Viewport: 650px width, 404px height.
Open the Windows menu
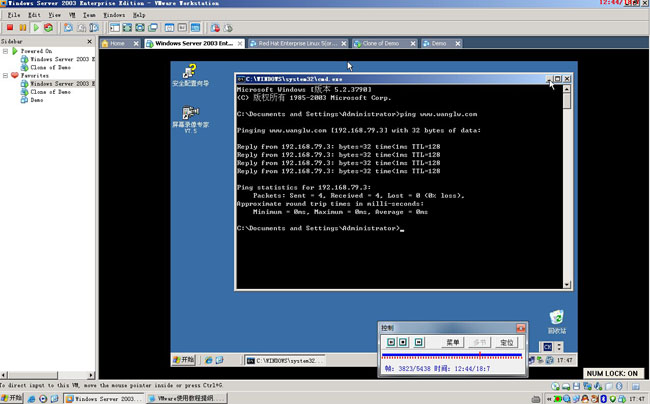coord(114,15)
